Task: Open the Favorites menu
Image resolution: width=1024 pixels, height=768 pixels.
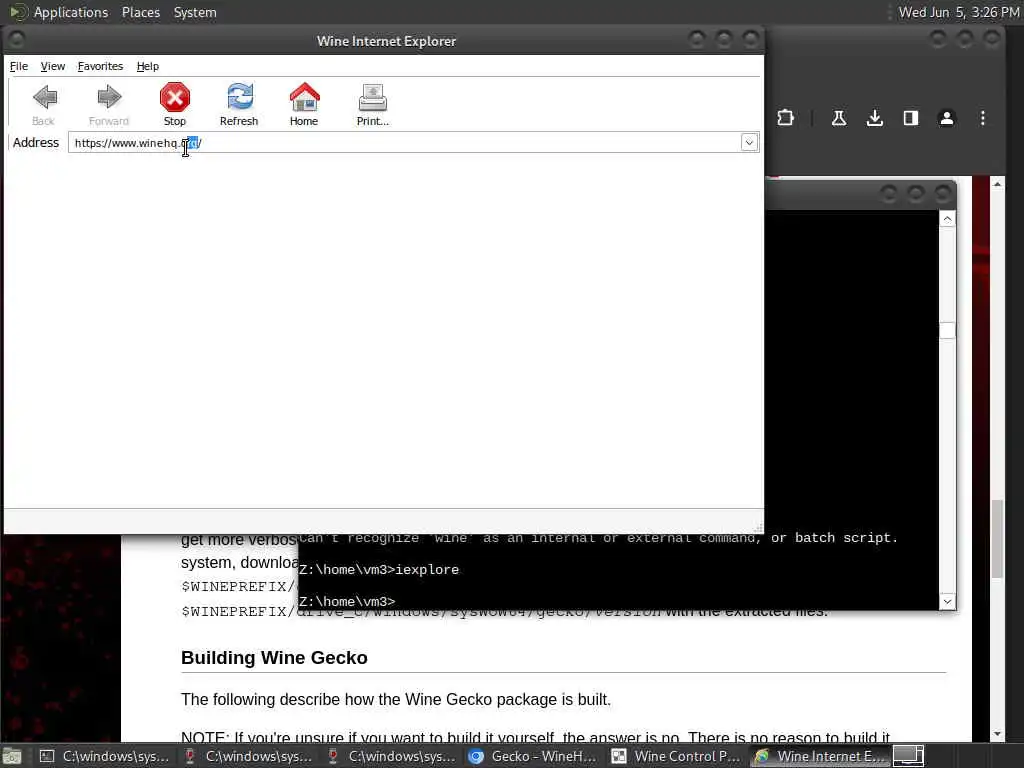Action: coord(100,66)
